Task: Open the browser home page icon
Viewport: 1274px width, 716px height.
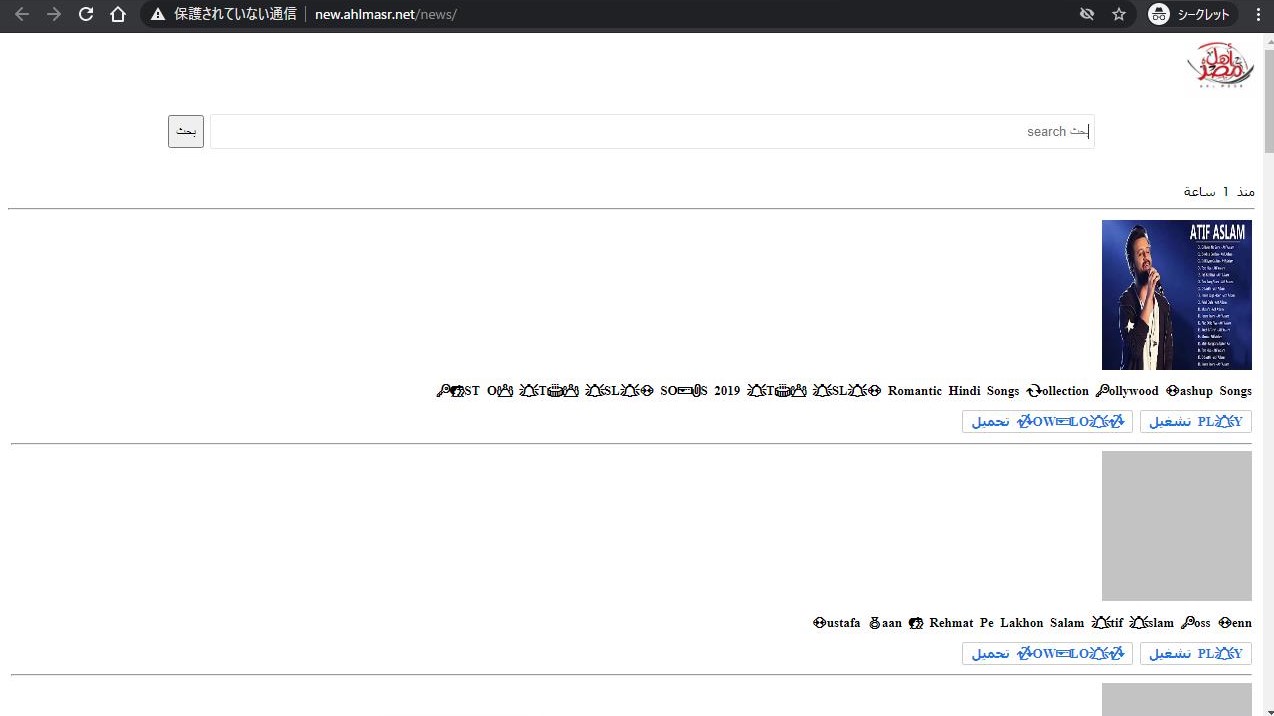Action: click(118, 14)
